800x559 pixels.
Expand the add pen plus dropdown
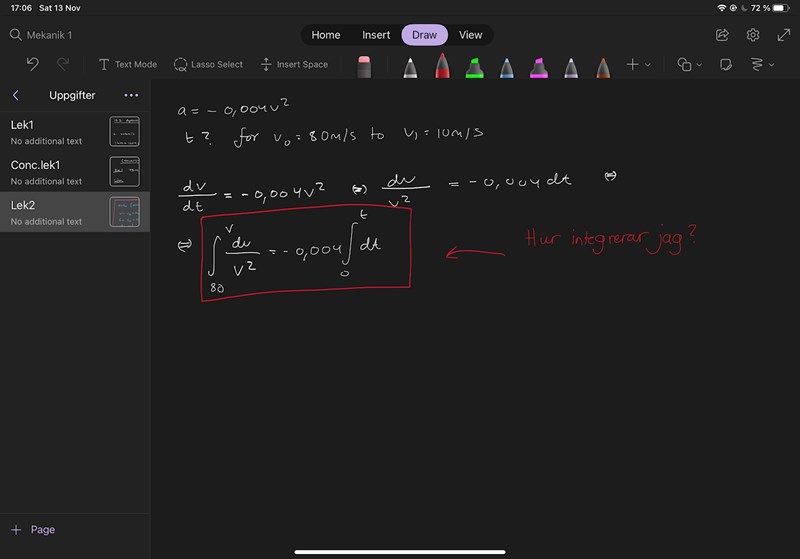pos(638,64)
